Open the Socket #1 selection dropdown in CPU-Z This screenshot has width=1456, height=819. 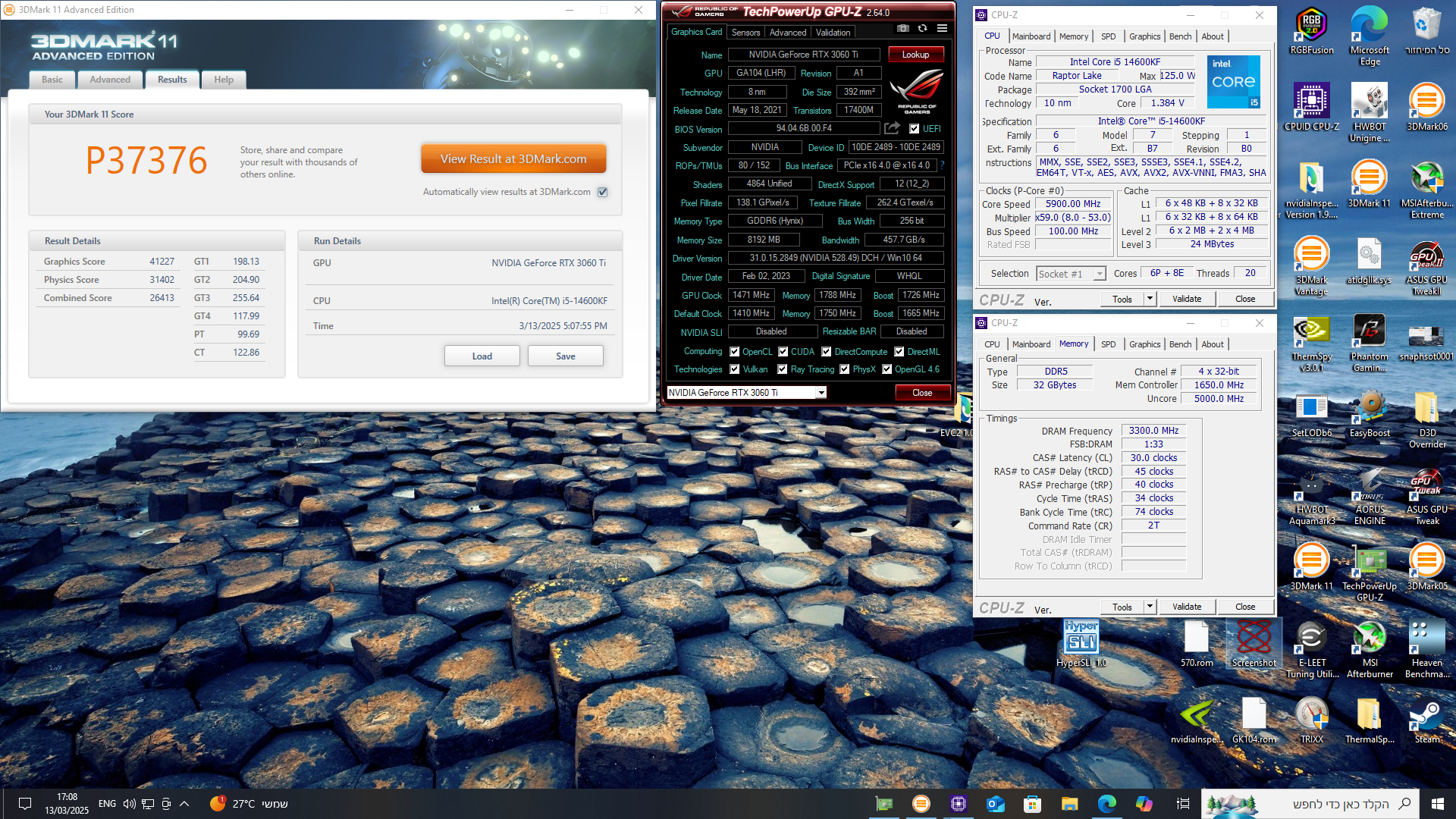click(1100, 274)
